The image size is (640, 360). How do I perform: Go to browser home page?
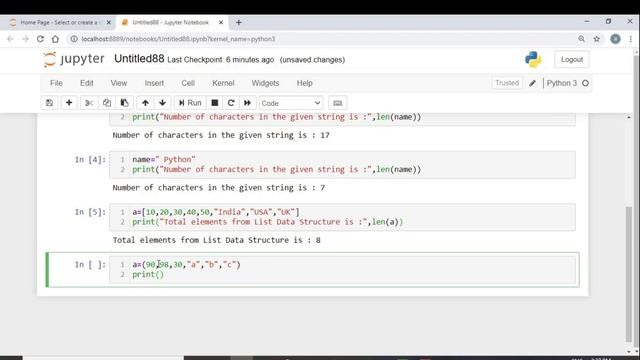coord(56,39)
